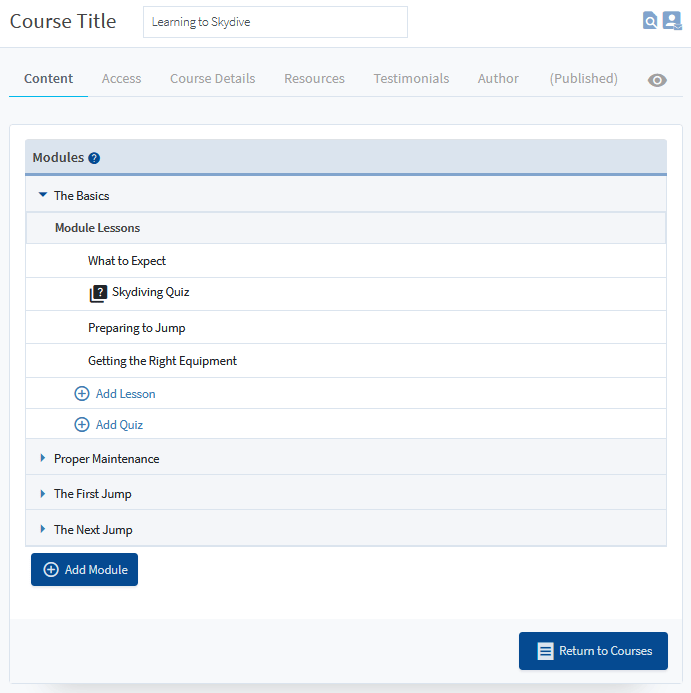Select the Proper Maintenance module title
Viewport: 691px width, 693px height.
(x=107, y=459)
